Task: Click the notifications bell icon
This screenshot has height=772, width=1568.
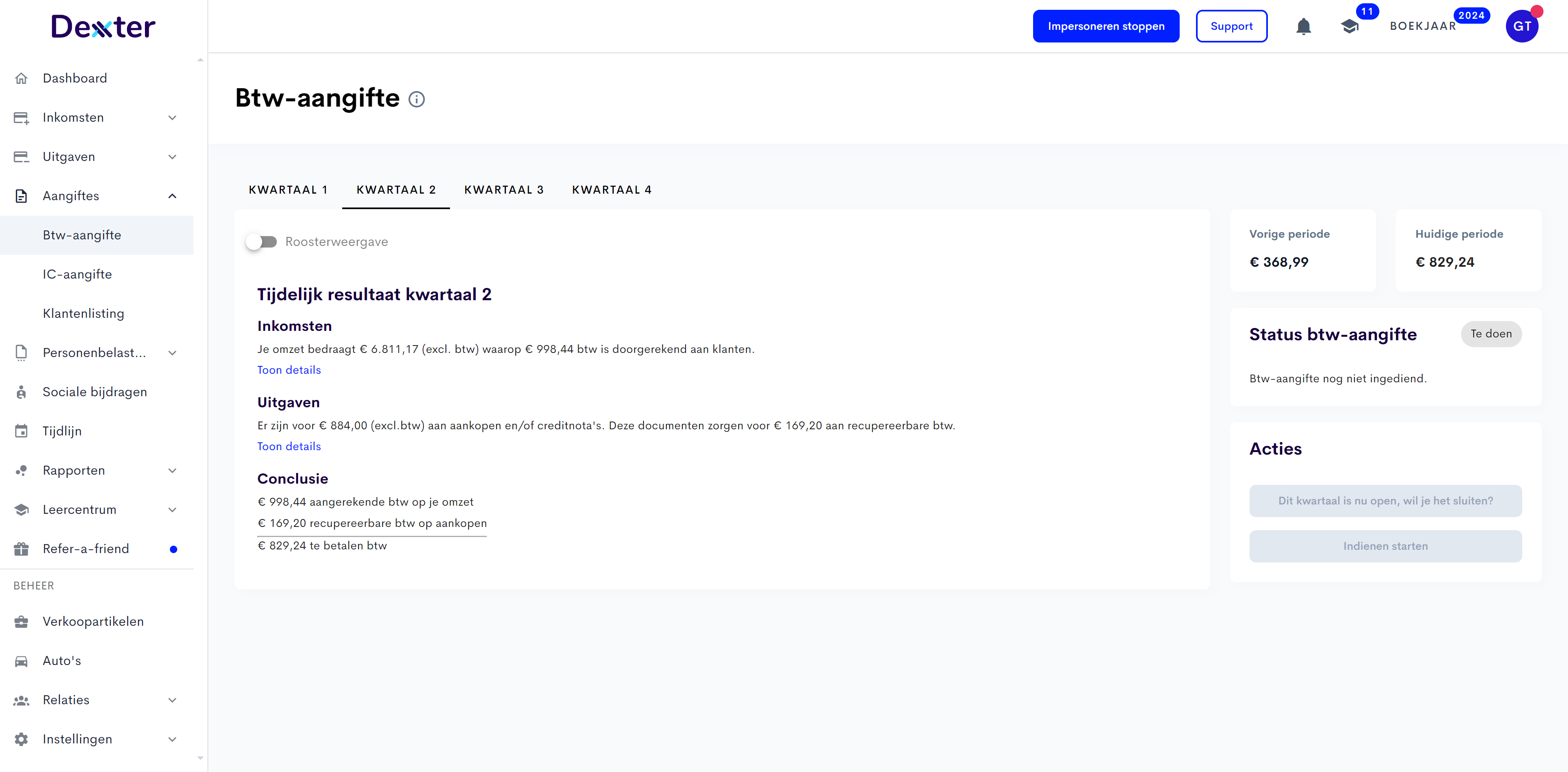Action: click(1303, 27)
